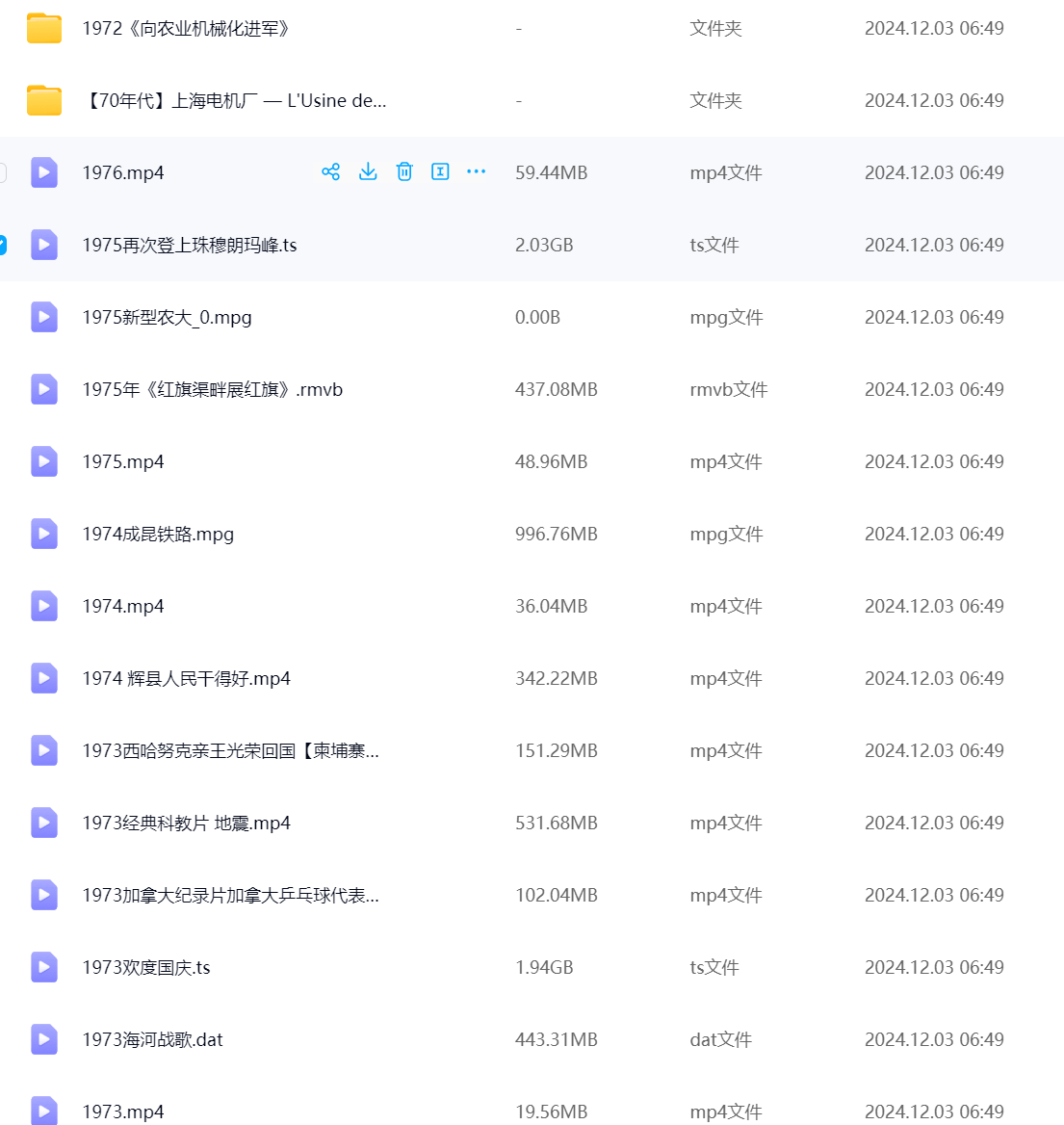This screenshot has width=1064, height=1125.
Task: Click the video icon of 1973经典科教片 地震.mp4
Action: coord(44,823)
